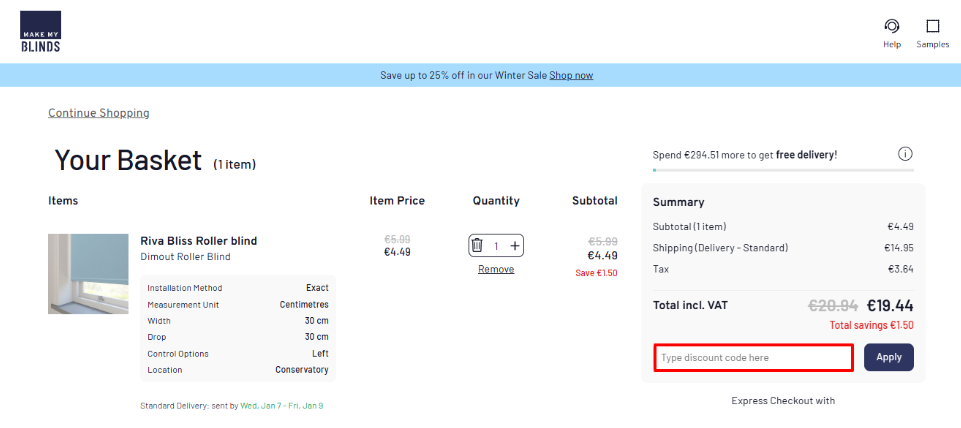Focus the discount code input field

753,357
